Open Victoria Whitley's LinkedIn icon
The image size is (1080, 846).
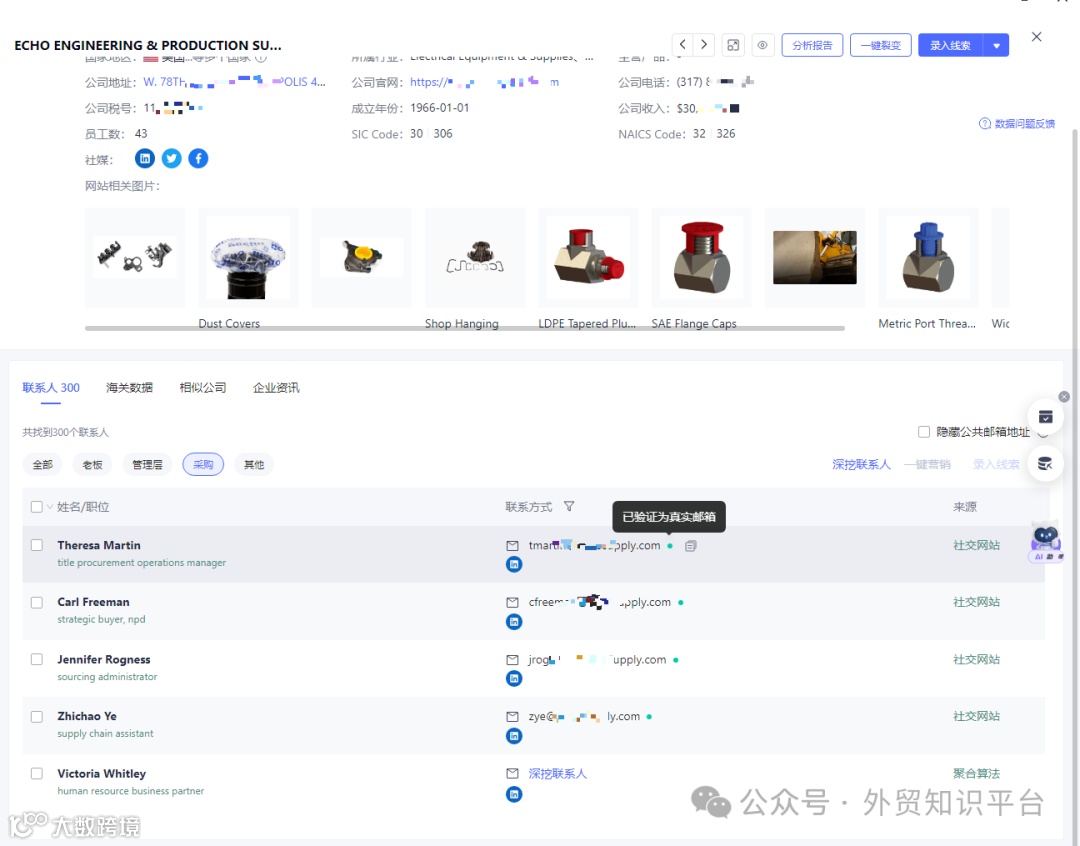click(x=514, y=794)
